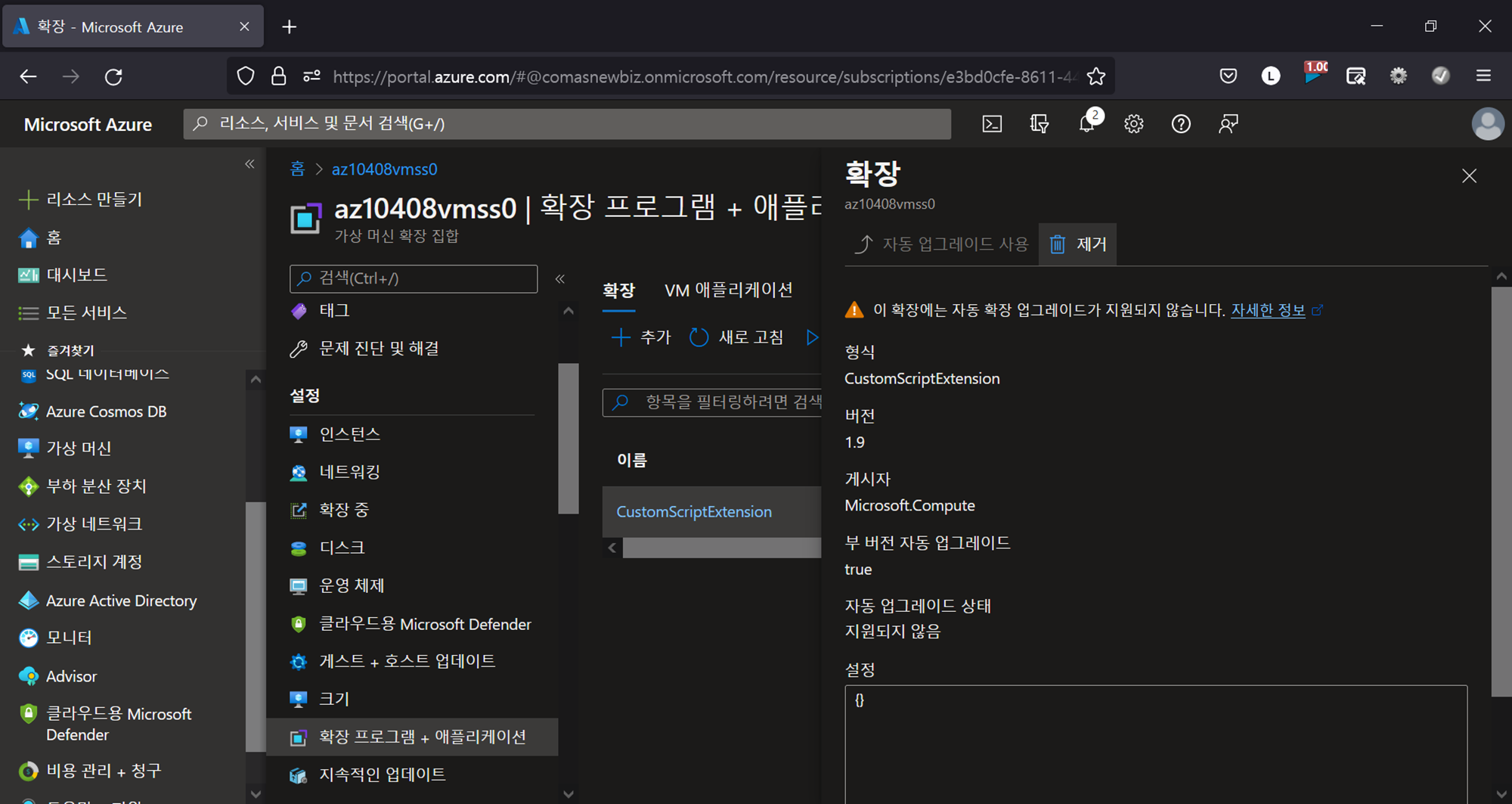1512x804 pixels.
Task: Open 가상 네트워크 from favorites
Action: click(80, 524)
